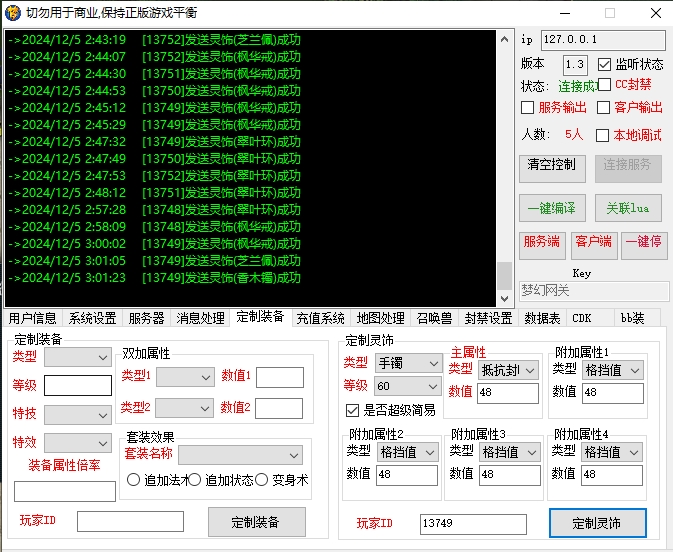Focus the 附加属性1 数值 field

[x=613, y=393]
